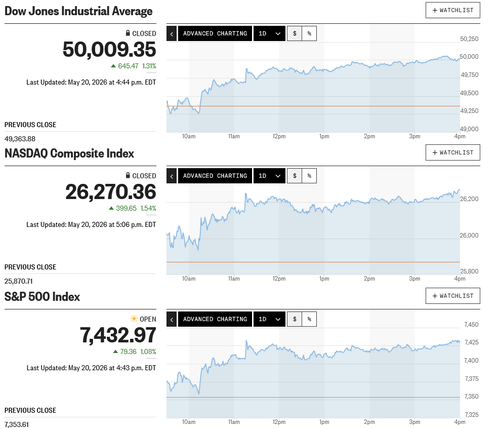
Task: Click the S&P 500 Index heading
Action: (x=42, y=297)
